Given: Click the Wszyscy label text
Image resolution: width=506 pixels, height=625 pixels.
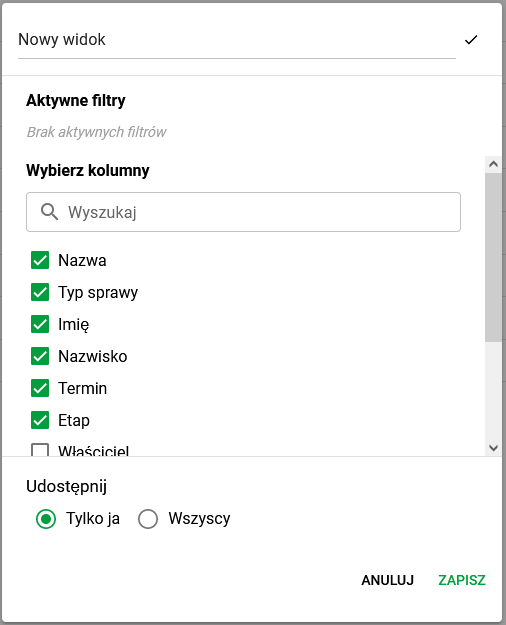Looking at the screenshot, I should [199, 519].
